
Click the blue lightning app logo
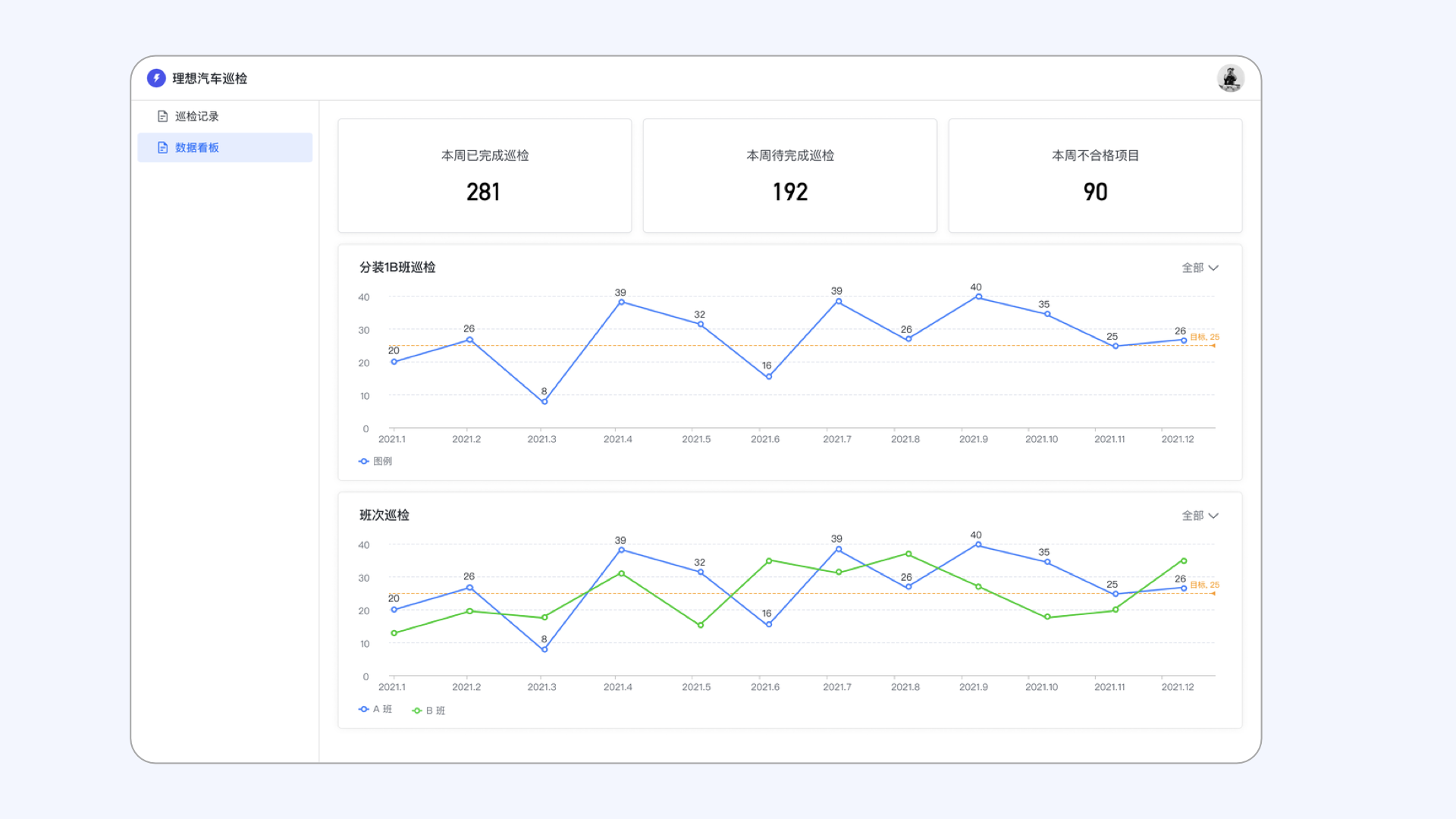[156, 78]
